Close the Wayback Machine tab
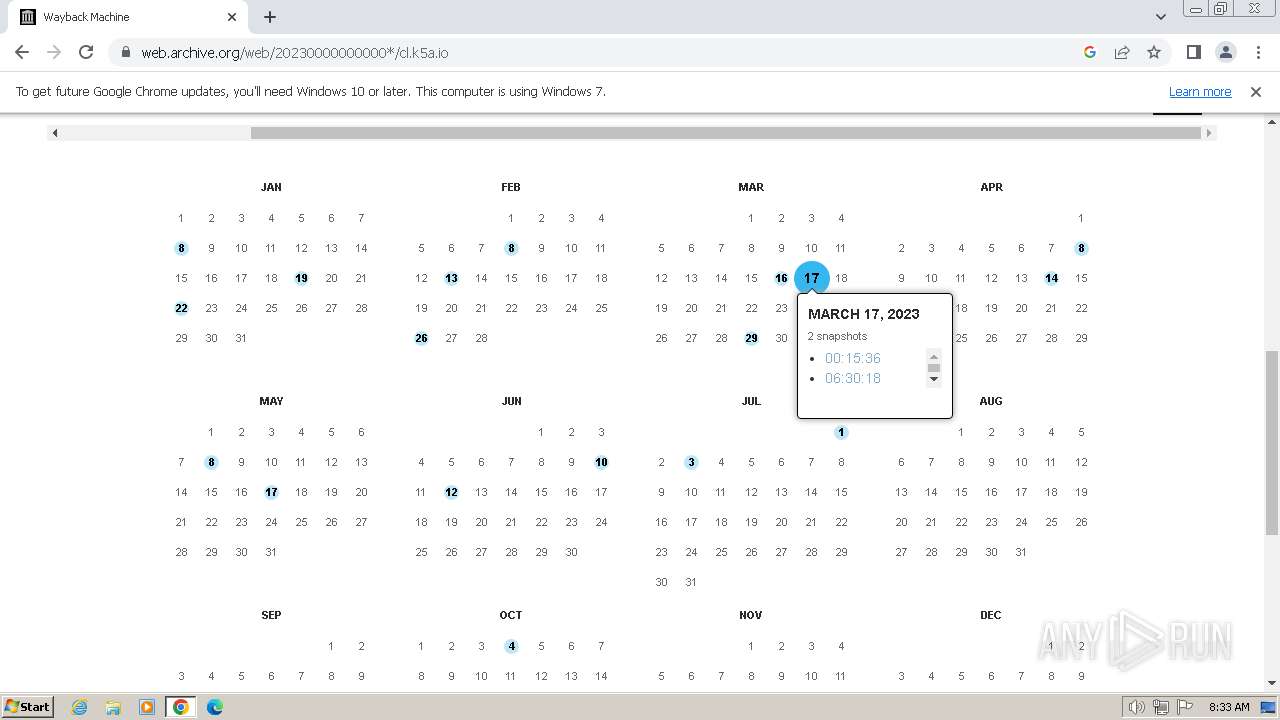Screen dimensions: 1280x720 point(232,17)
